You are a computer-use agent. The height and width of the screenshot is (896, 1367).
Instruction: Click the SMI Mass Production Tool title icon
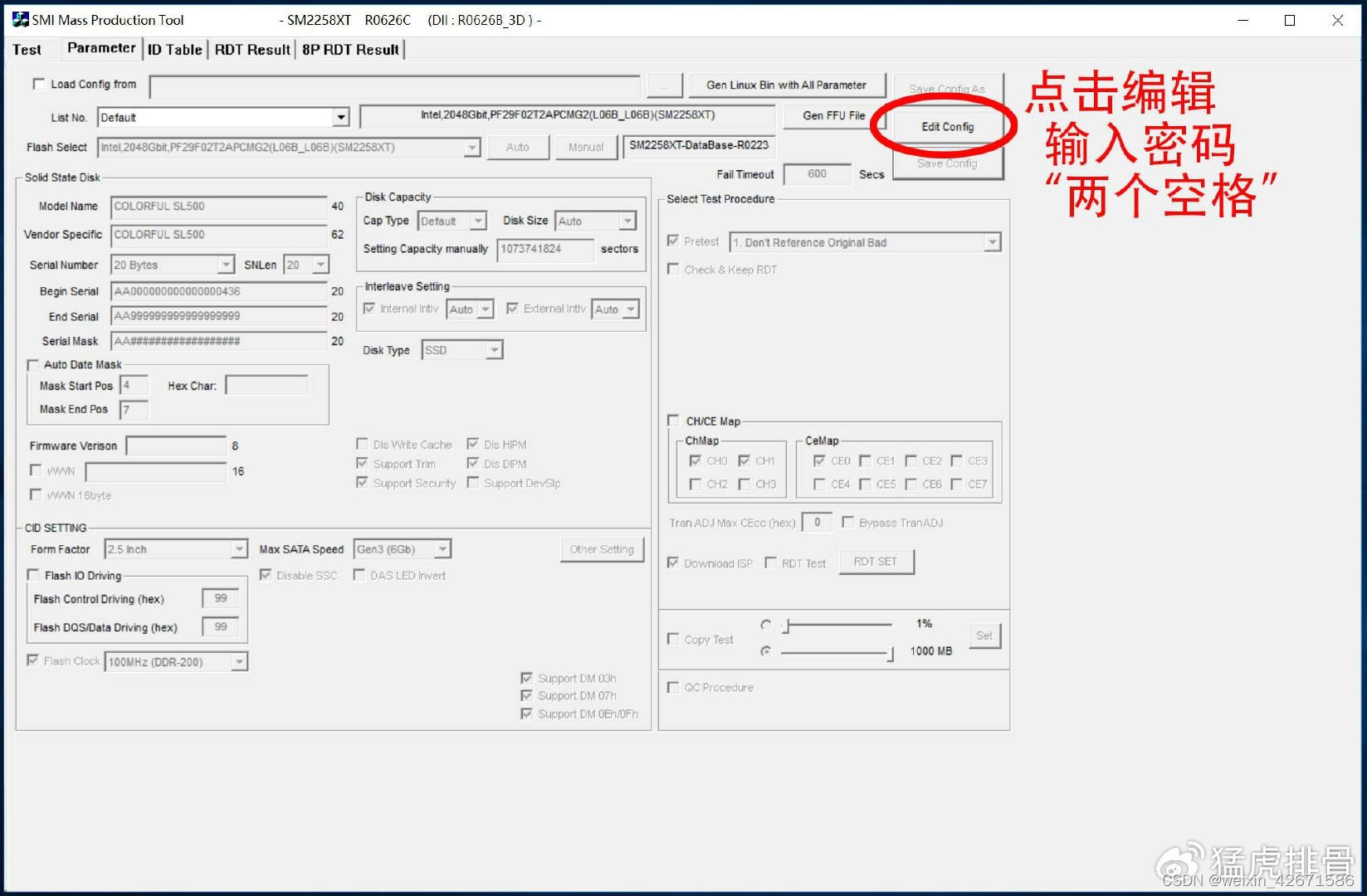[20, 19]
